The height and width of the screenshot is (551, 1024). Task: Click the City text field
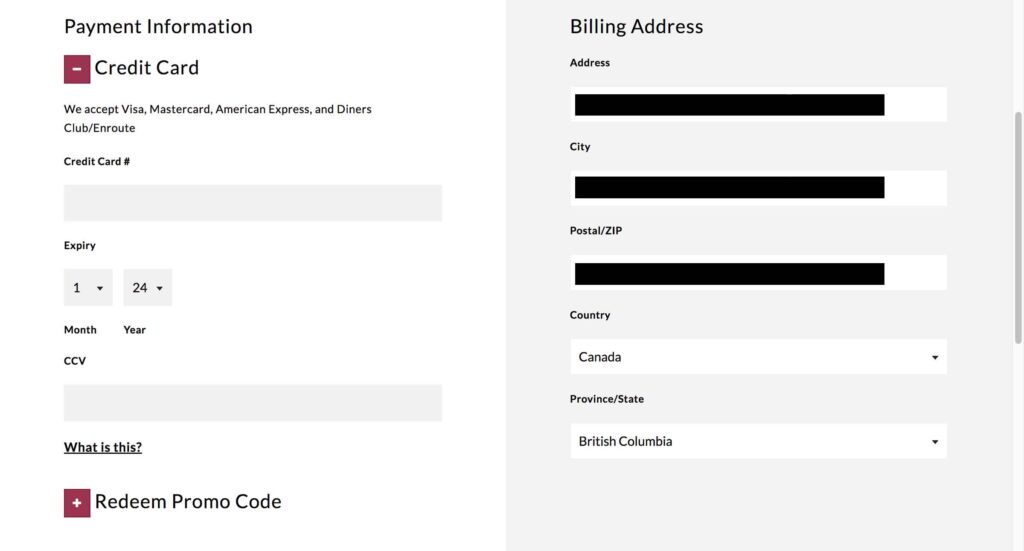pyautogui.click(x=758, y=188)
